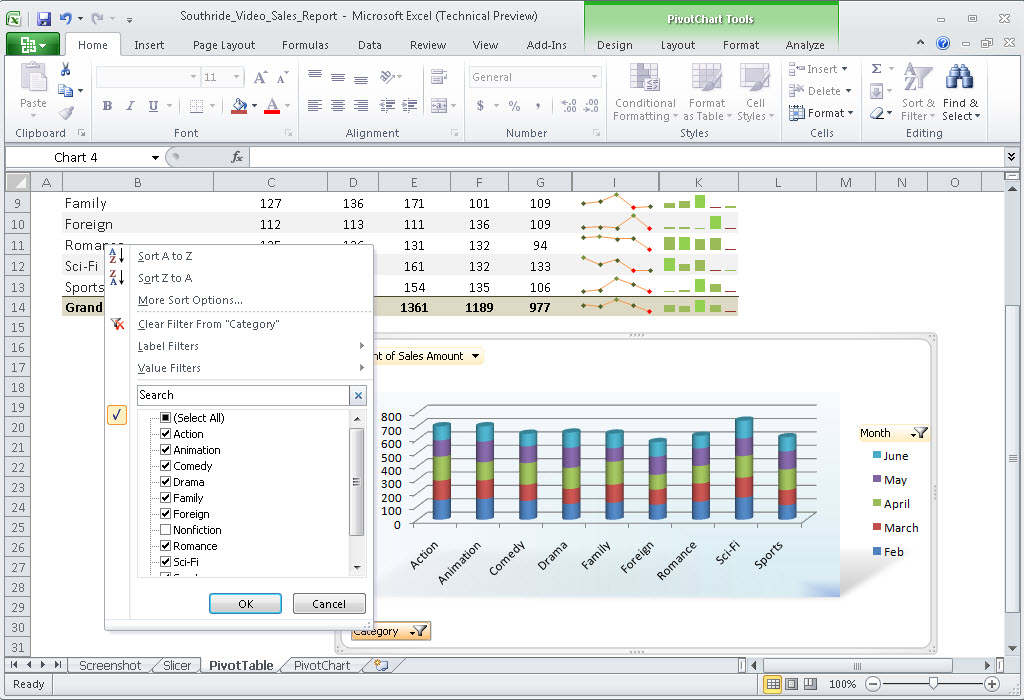Increase font size with Grow Font icon
The image size is (1024, 700).
[x=259, y=78]
